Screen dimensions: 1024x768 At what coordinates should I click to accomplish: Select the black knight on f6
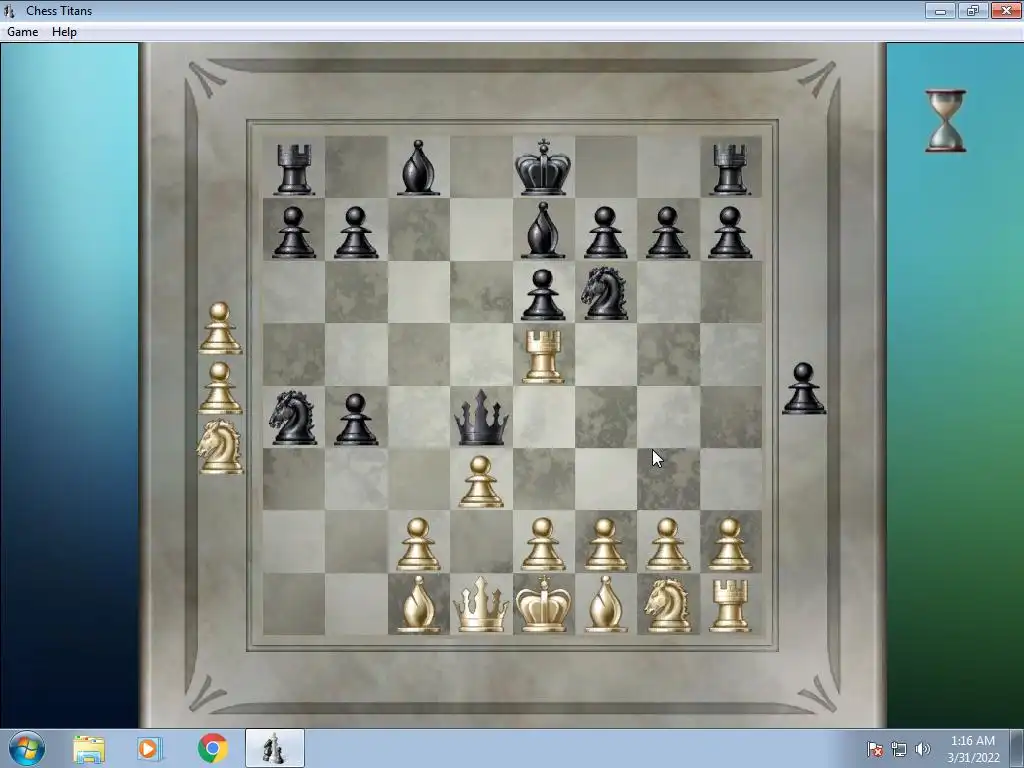(x=605, y=293)
